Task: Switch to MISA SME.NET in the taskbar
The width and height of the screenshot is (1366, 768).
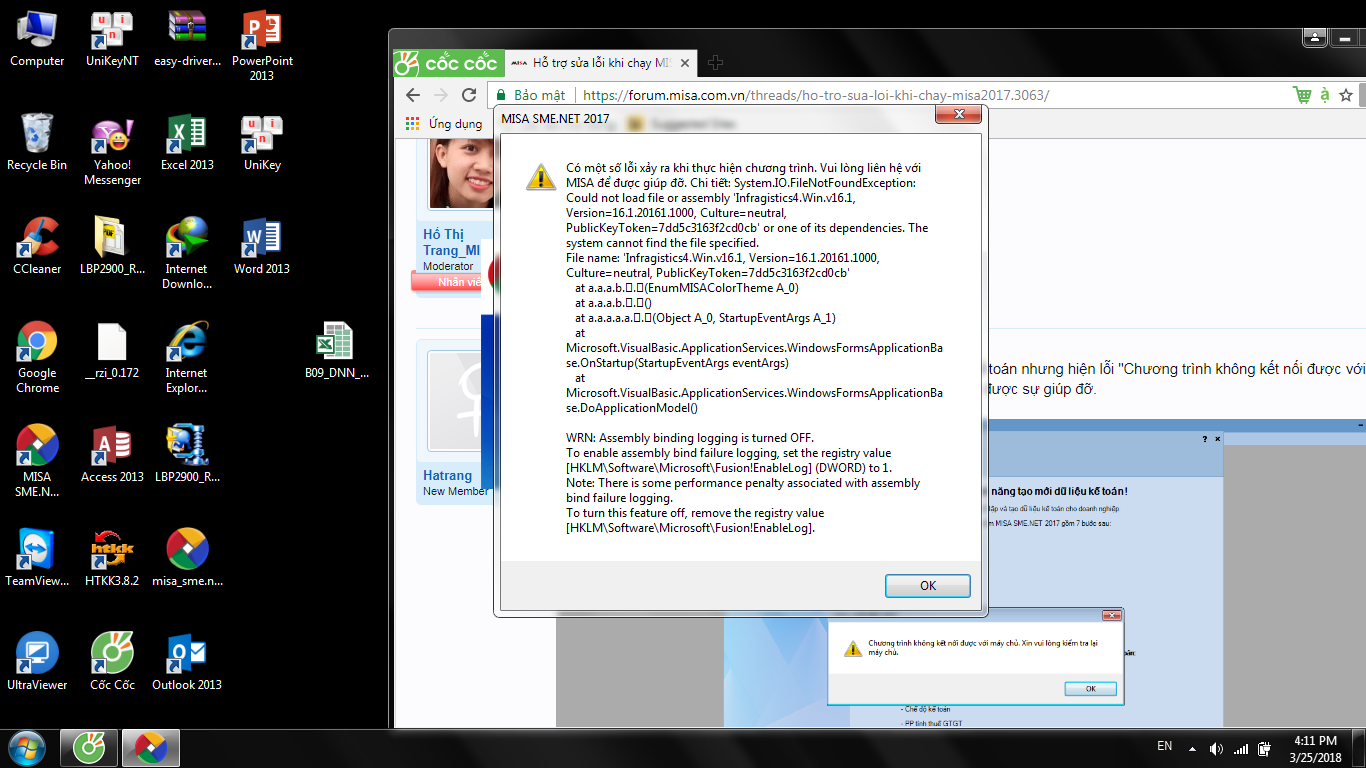Action: [x=151, y=747]
